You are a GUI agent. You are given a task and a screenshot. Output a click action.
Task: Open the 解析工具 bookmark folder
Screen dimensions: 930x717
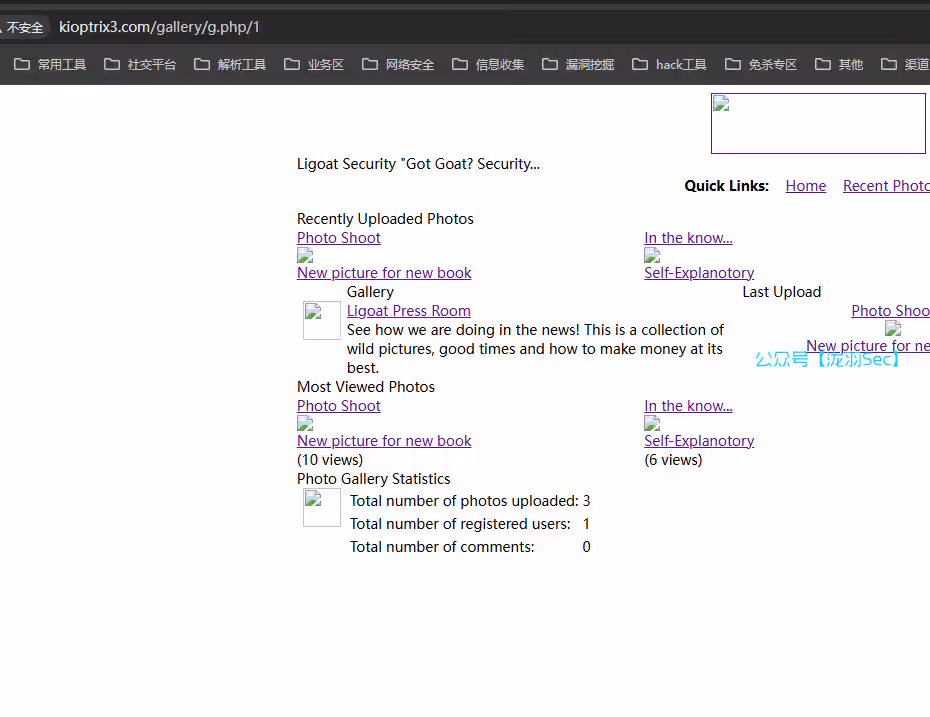pos(230,65)
